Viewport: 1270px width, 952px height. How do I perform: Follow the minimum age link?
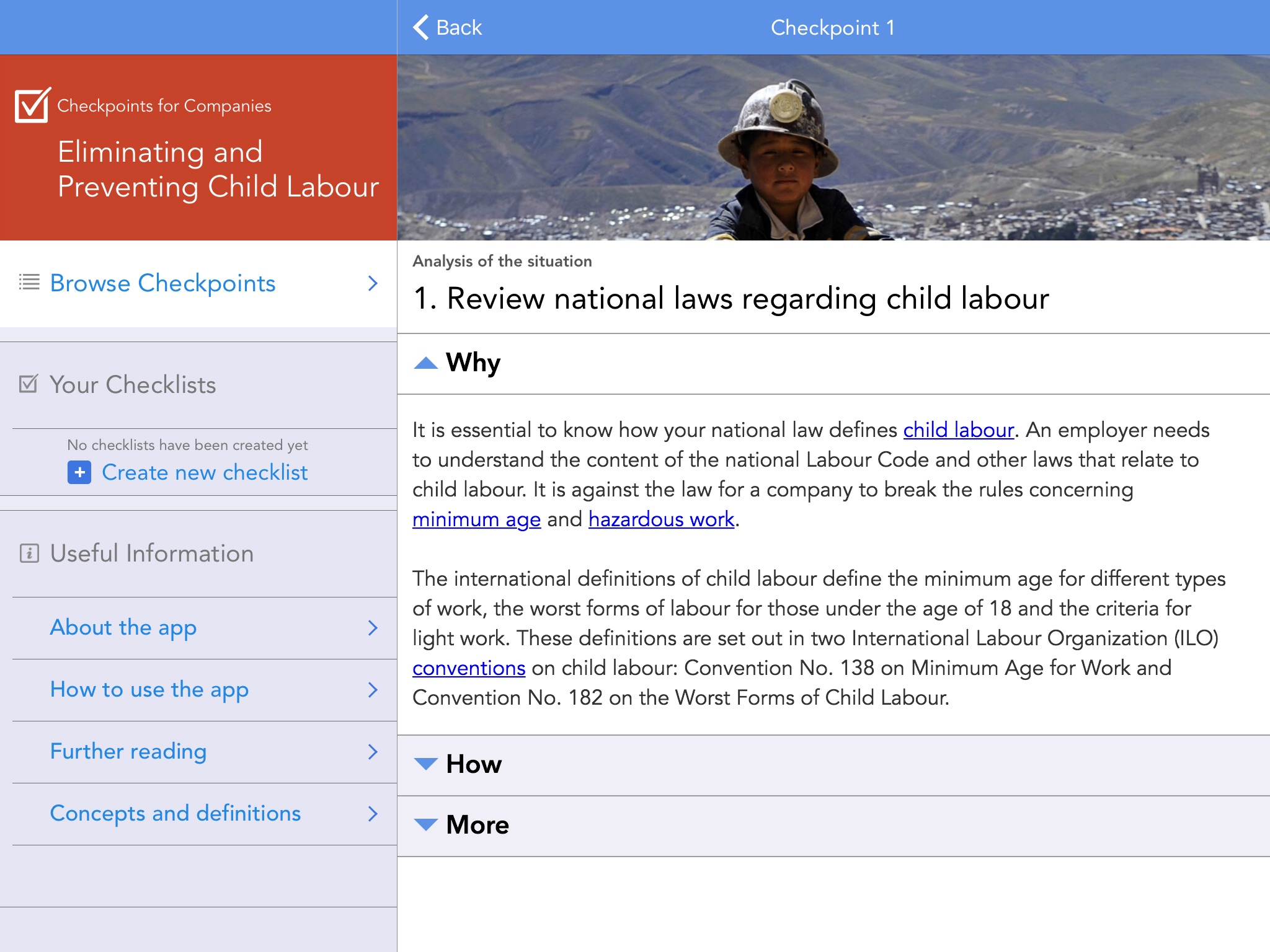pyautogui.click(x=476, y=519)
